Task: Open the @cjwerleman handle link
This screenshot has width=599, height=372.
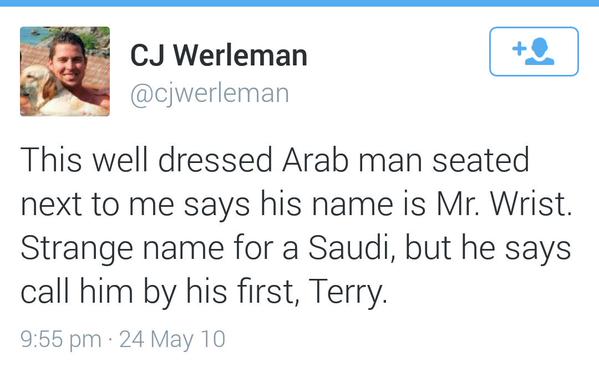Action: pyautogui.click(x=209, y=94)
